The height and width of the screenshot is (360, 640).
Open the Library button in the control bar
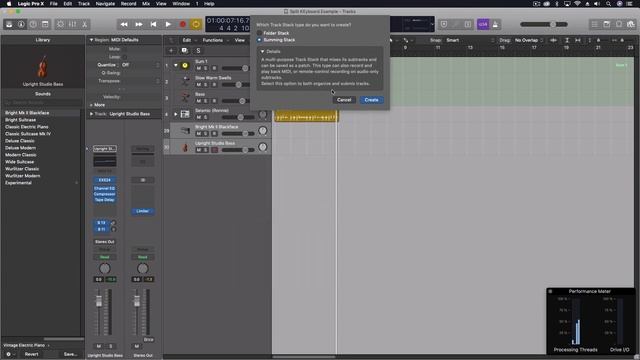(9, 24)
